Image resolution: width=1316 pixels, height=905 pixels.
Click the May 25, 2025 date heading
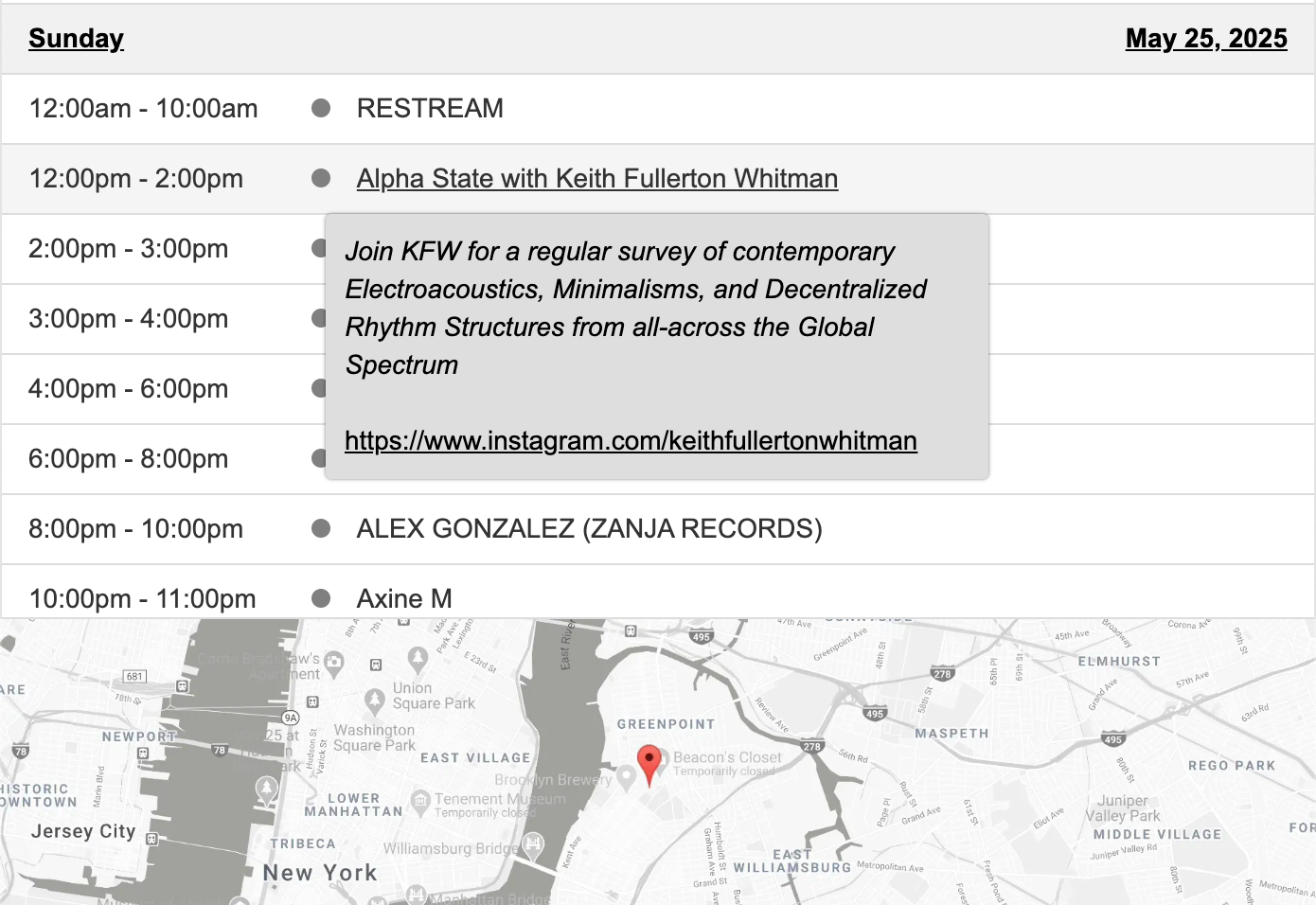[1206, 38]
